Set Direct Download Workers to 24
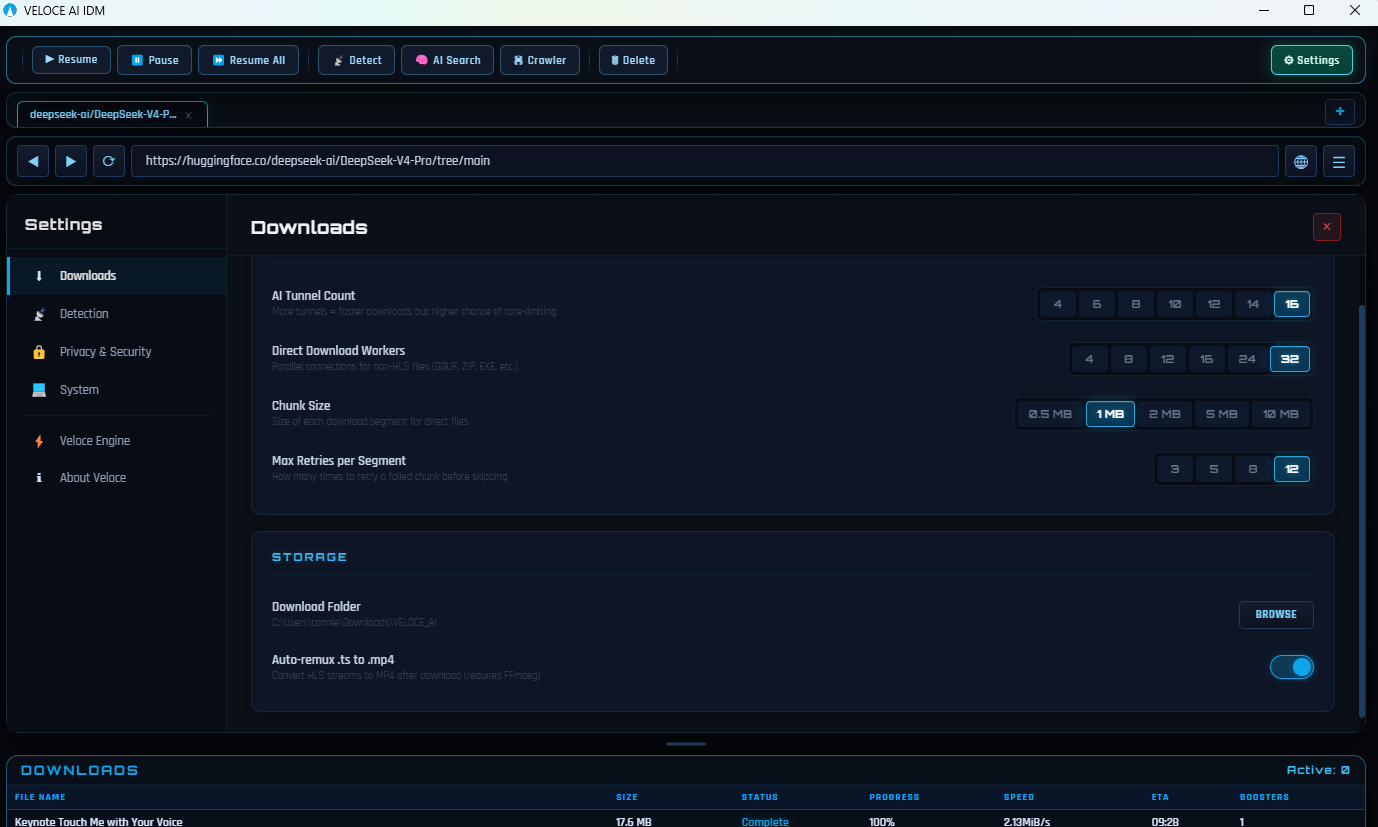This screenshot has width=1378, height=827. pyautogui.click(x=1247, y=359)
